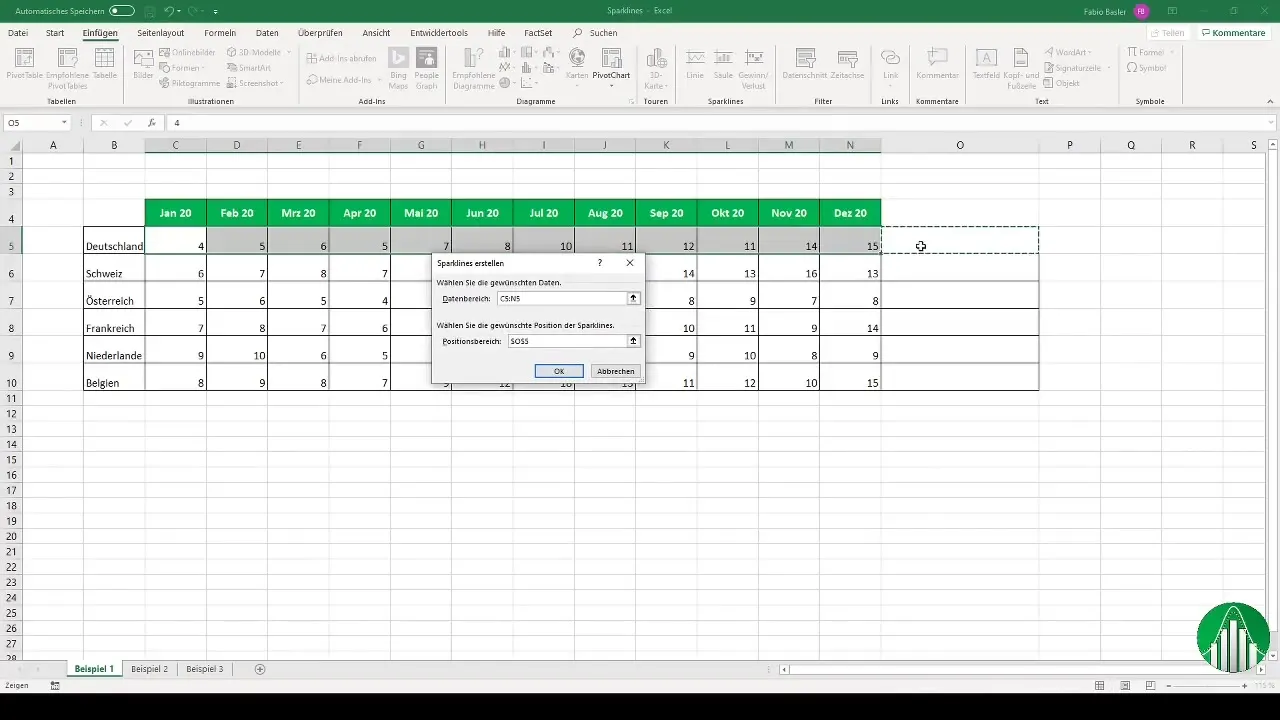Open the WordArt dropdown
1280x720 pixels.
tap(1090, 52)
